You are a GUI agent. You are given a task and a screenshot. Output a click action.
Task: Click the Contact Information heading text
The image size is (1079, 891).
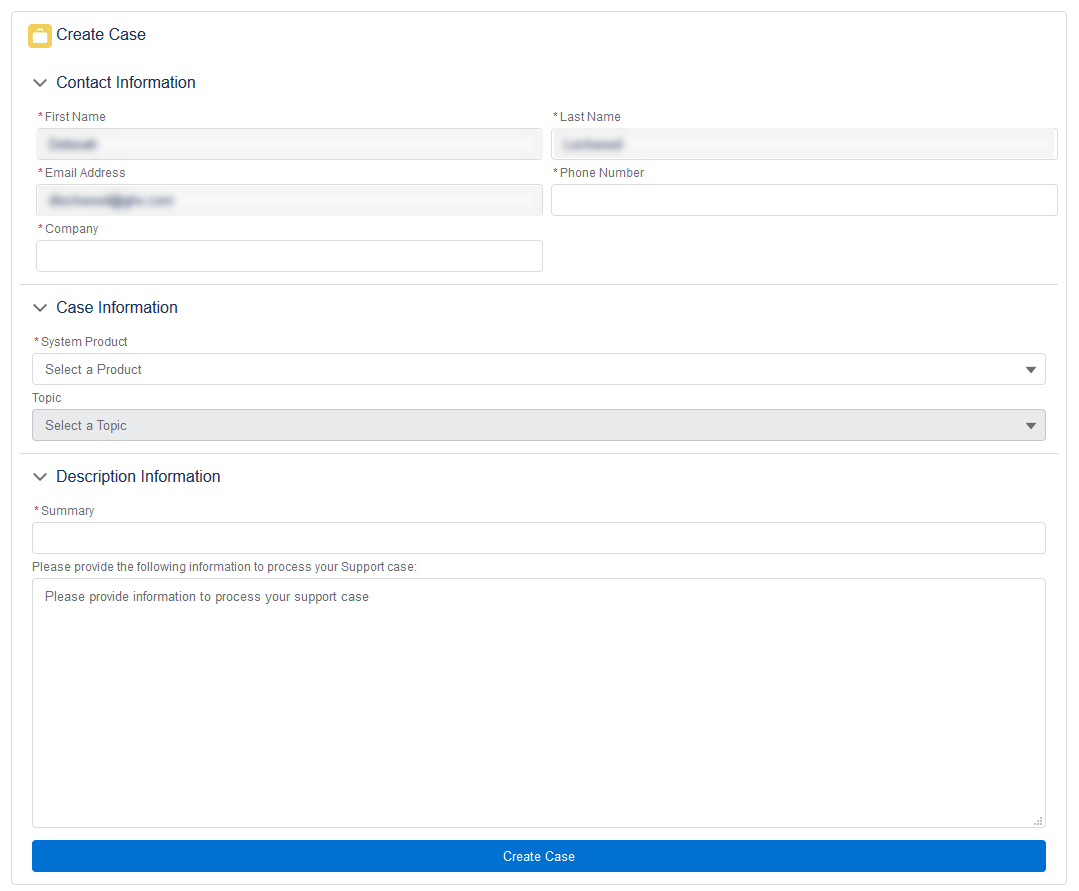126,83
